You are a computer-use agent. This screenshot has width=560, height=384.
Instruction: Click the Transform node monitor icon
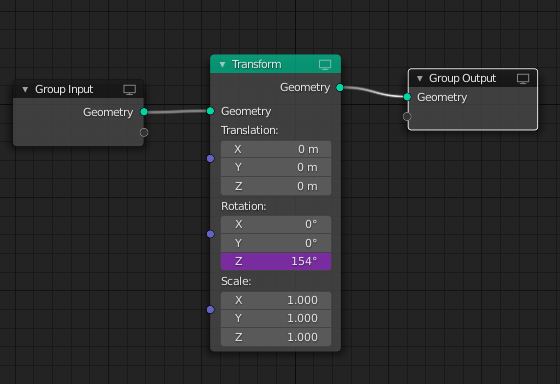[325, 65]
